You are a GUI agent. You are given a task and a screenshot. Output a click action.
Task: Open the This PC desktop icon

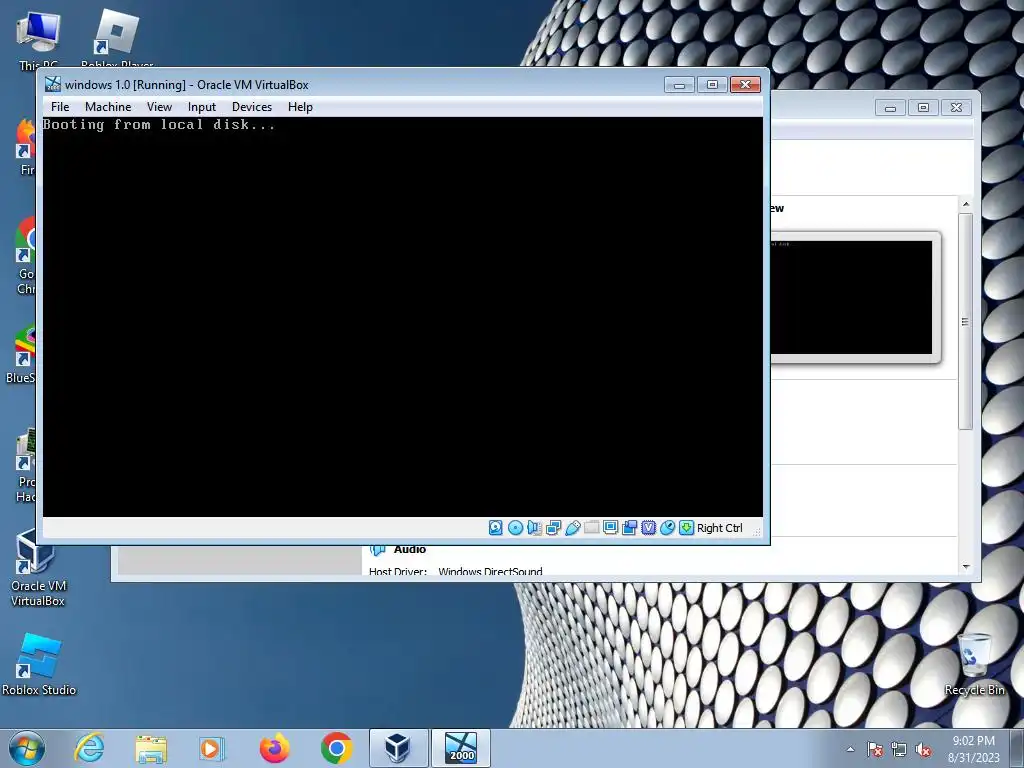pyautogui.click(x=39, y=38)
